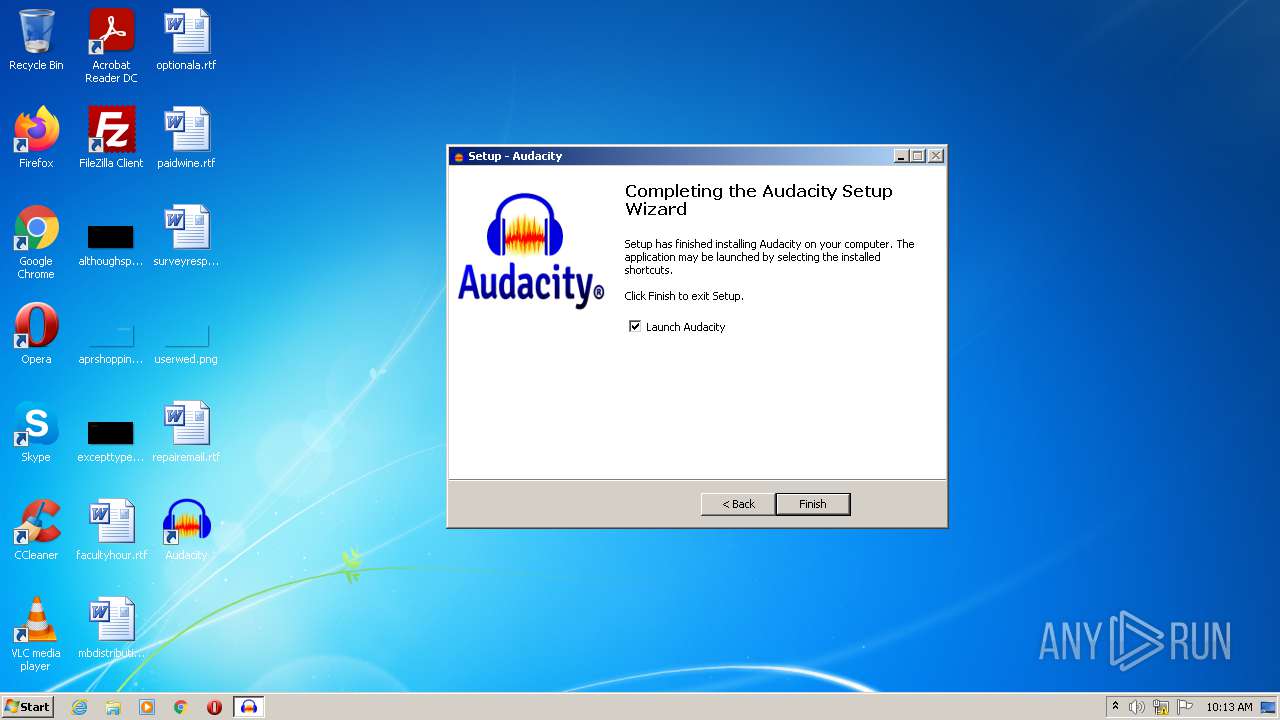Viewport: 1280px width, 720px height.
Task: Open Acrobat Reader DC desktop shortcut
Action: coord(111,47)
